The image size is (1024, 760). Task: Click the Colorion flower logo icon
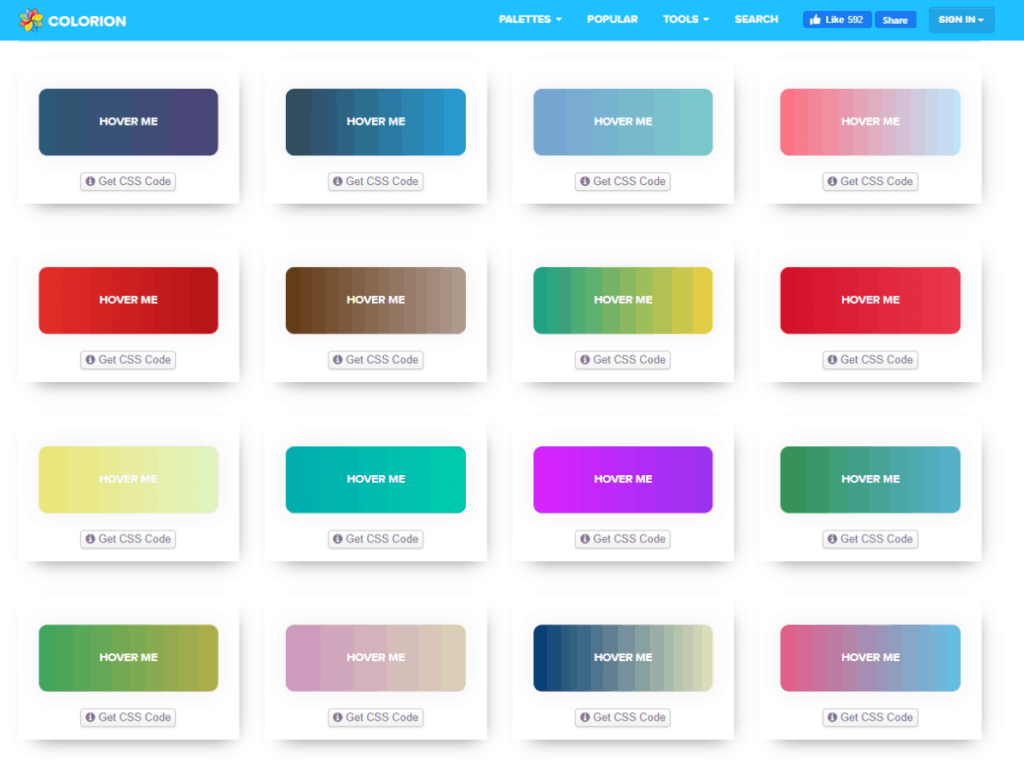tap(30, 20)
